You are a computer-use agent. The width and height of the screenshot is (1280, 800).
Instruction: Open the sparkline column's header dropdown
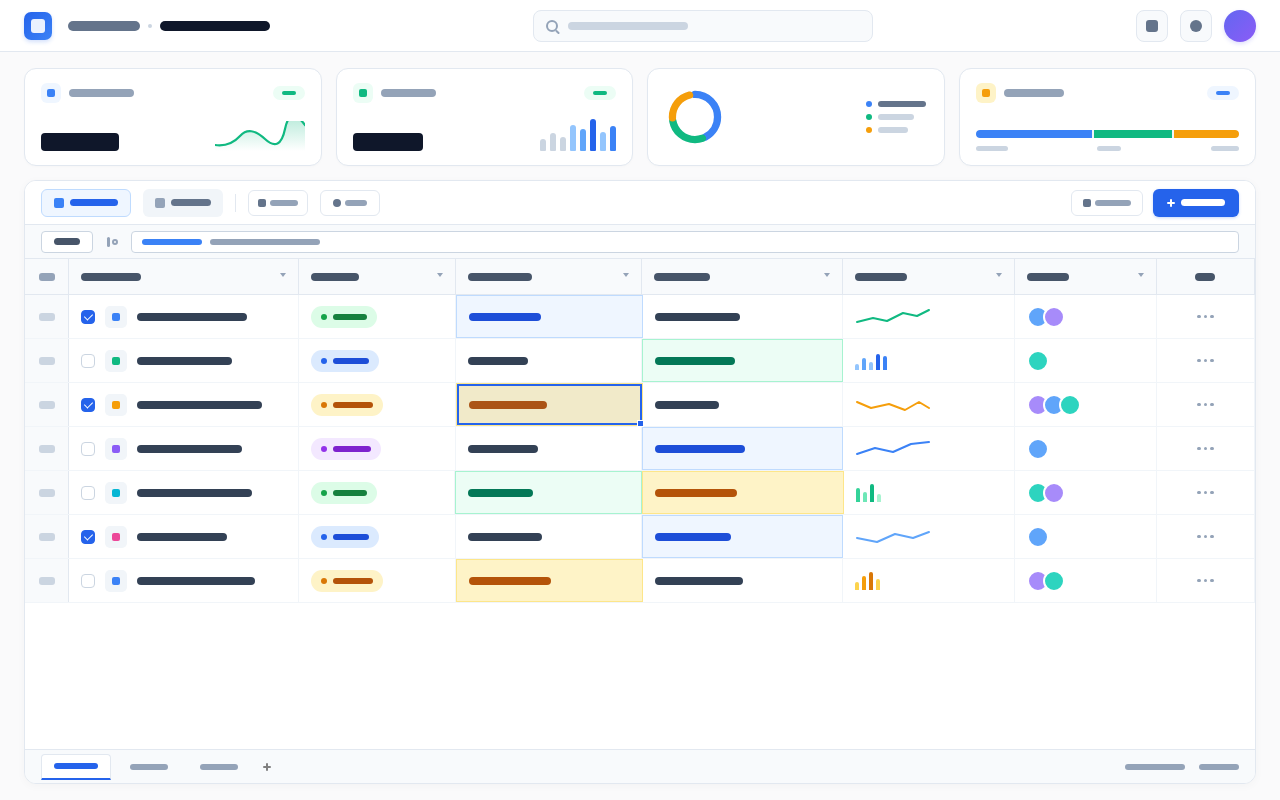(999, 275)
